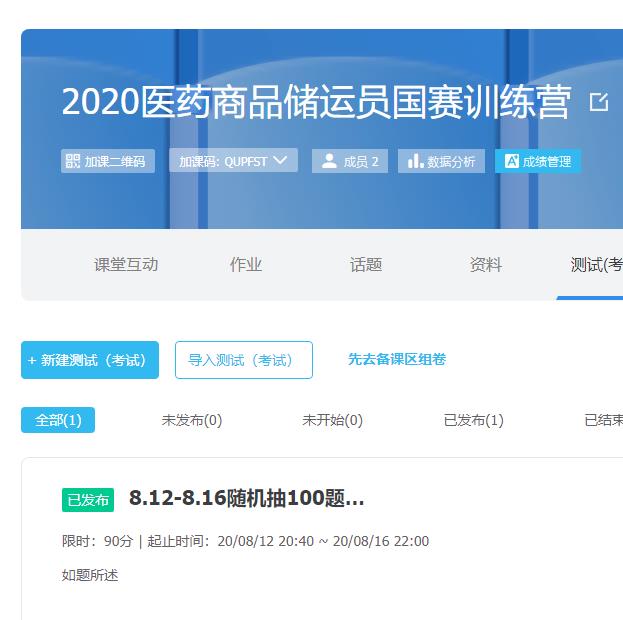Switch to the 课堂互动 tab
Image resolution: width=623 pixels, height=620 pixels.
click(x=126, y=265)
